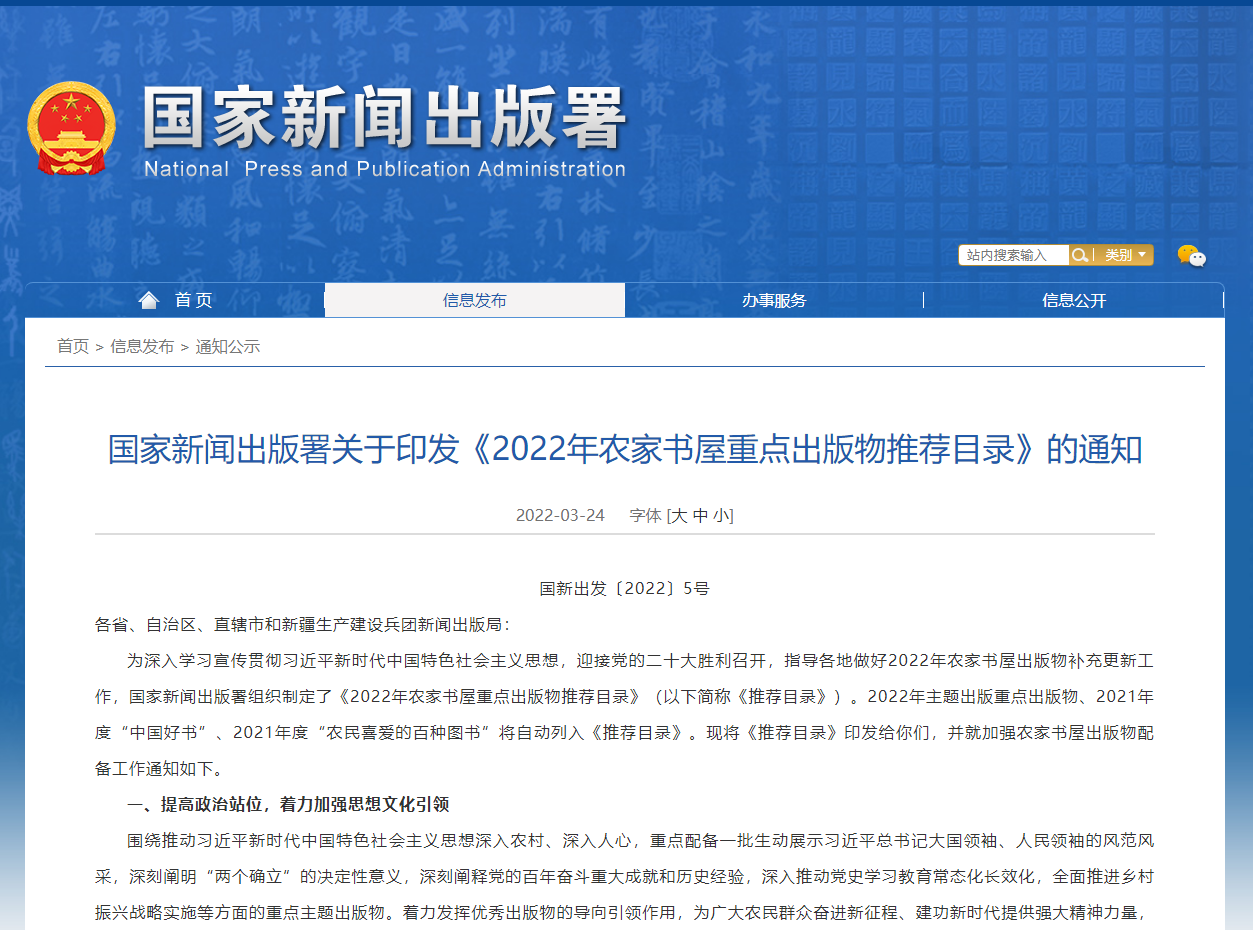Image resolution: width=1253 pixels, height=930 pixels.
Task: Click the notice title about 推荐目录
Action: (626, 450)
